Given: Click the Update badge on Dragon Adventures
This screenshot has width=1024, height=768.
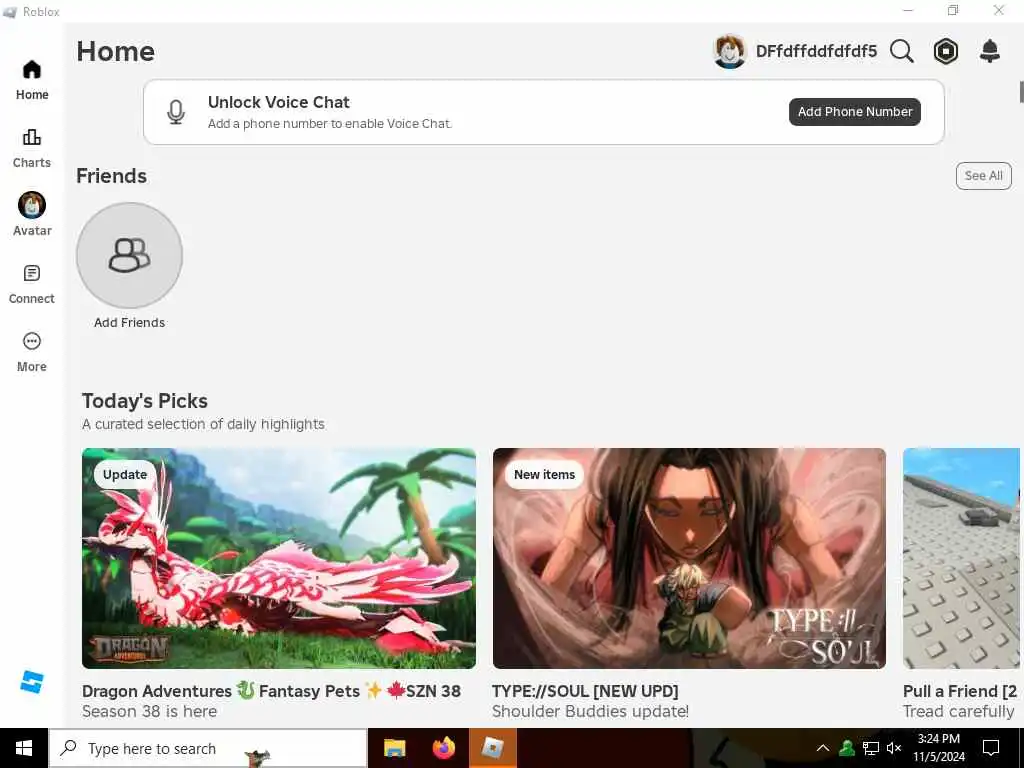Looking at the screenshot, I should click(x=125, y=475).
